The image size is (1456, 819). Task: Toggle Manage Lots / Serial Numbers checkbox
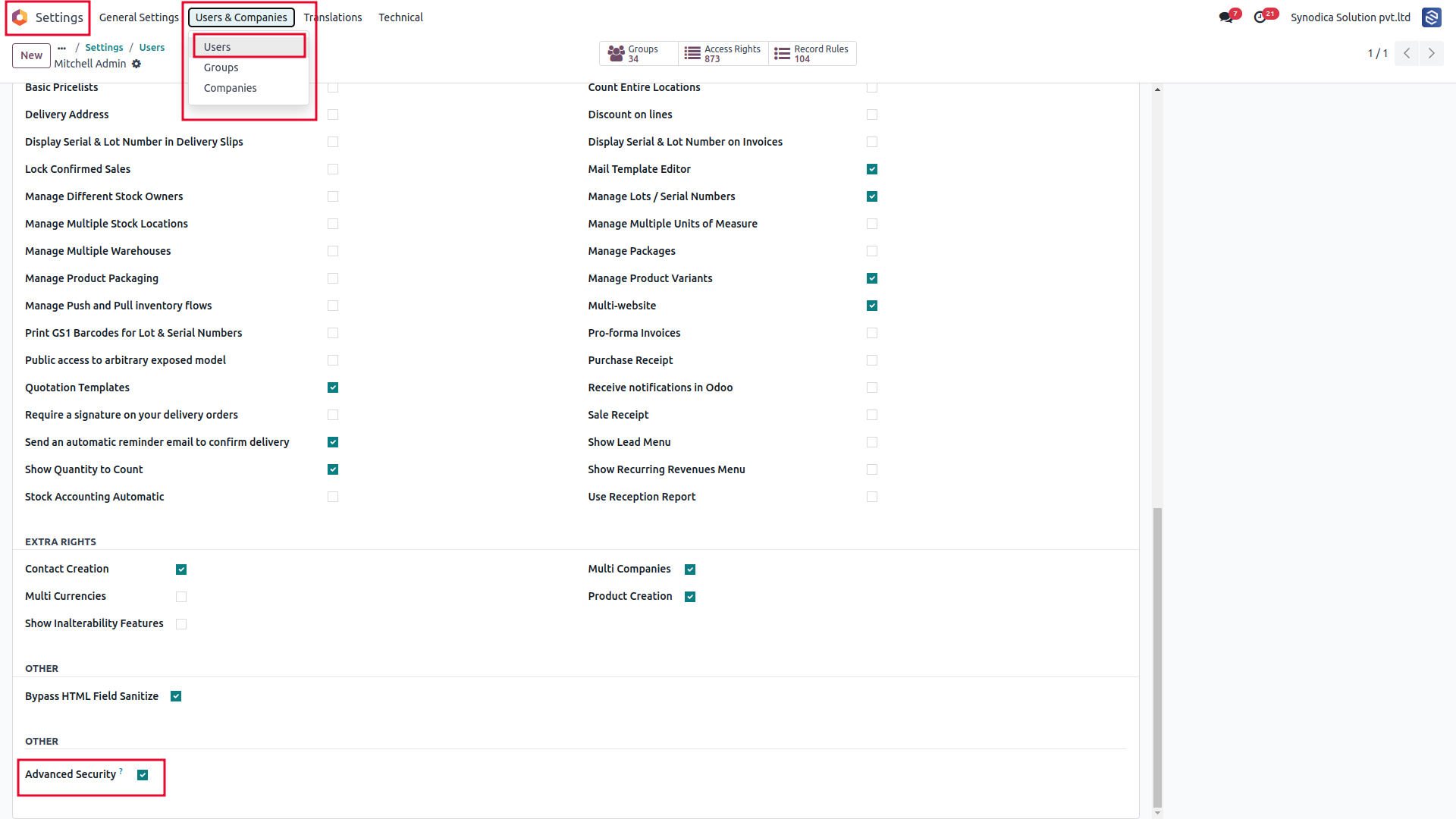(872, 196)
